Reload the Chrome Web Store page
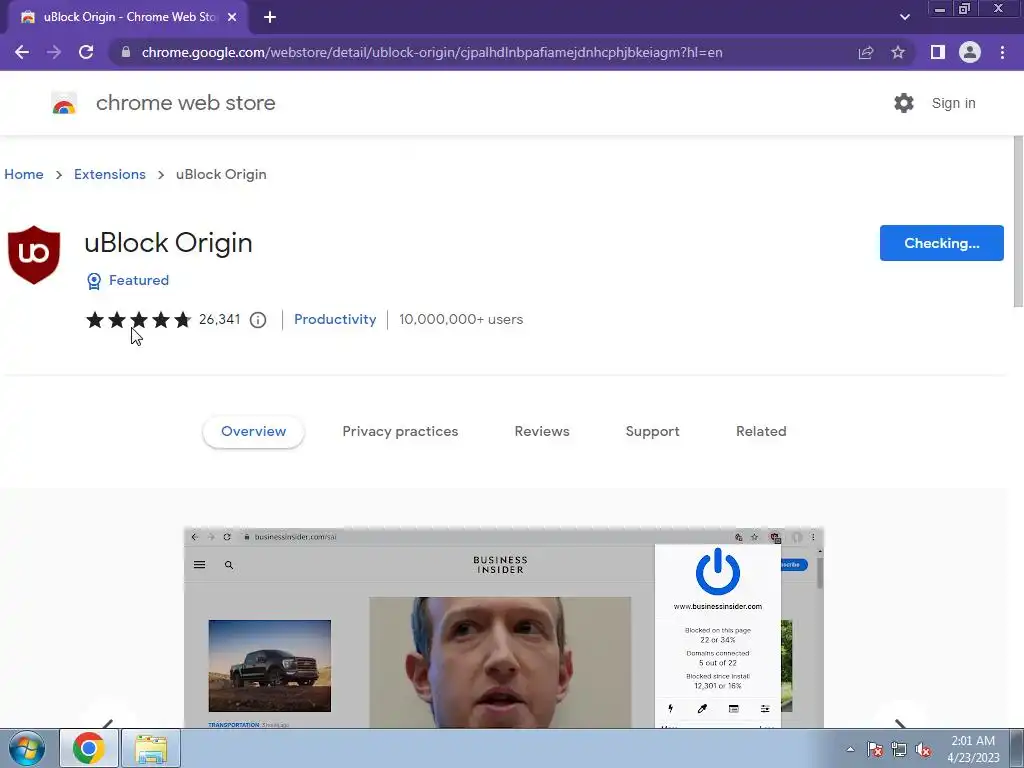 (x=86, y=52)
